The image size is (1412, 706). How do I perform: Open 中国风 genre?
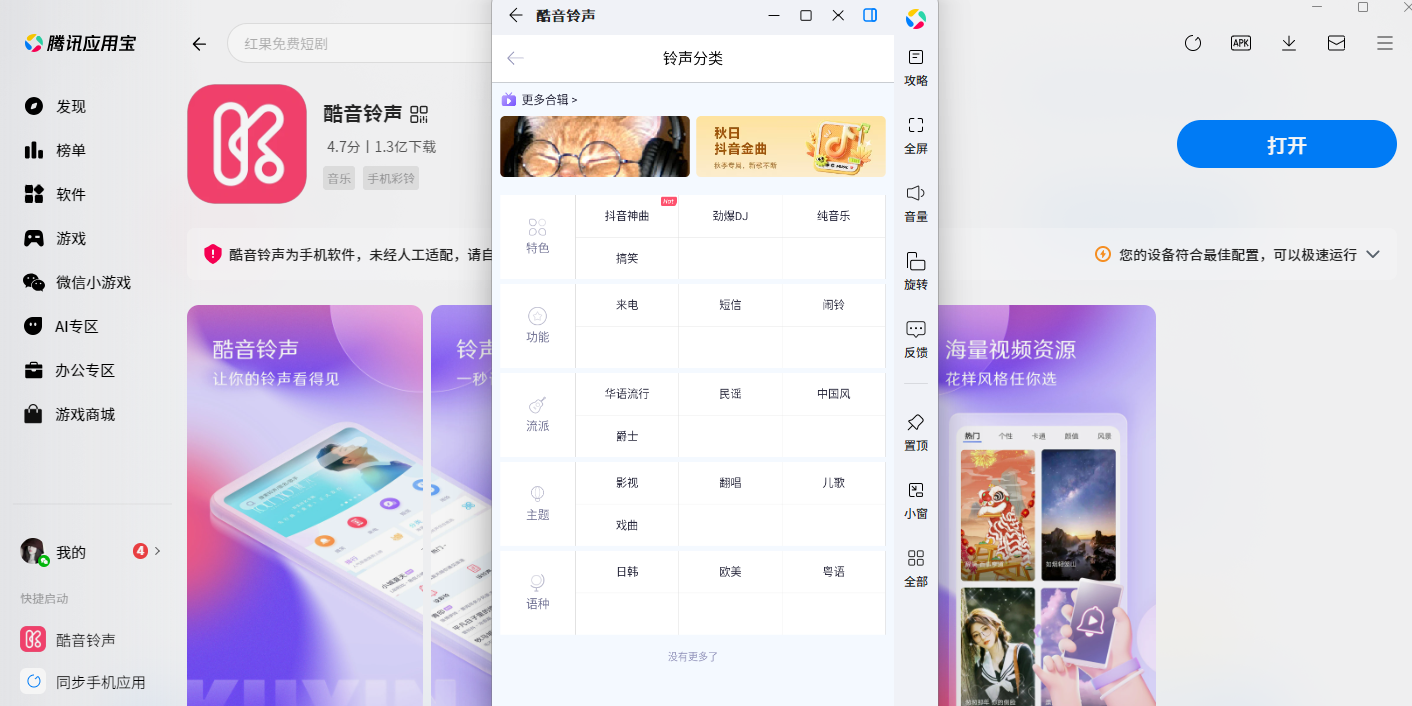coord(833,394)
